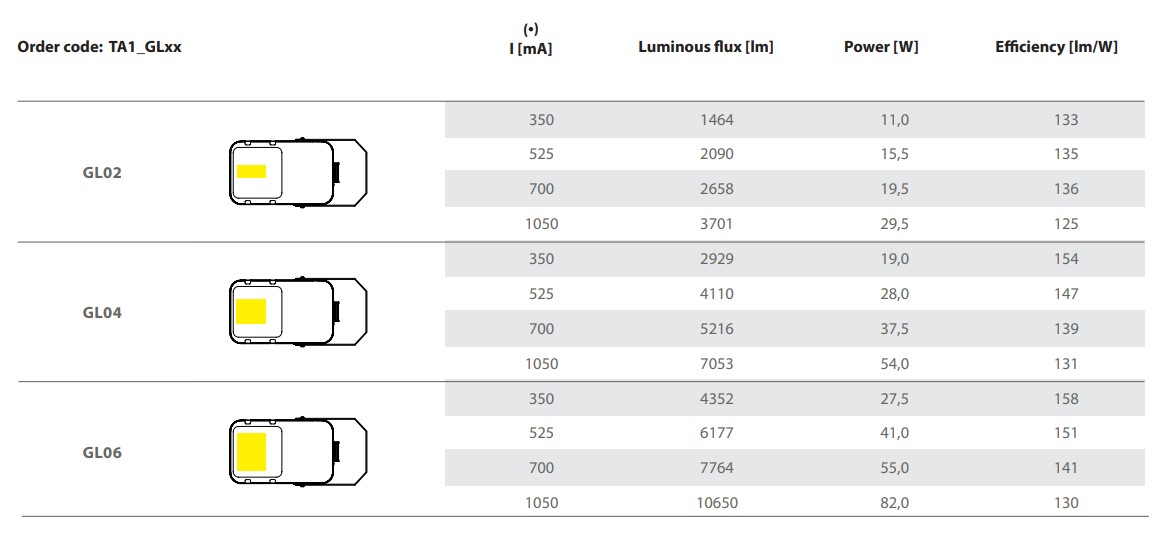Click the I [mA] column header
Image resolution: width=1164 pixels, height=539 pixels.
531,42
